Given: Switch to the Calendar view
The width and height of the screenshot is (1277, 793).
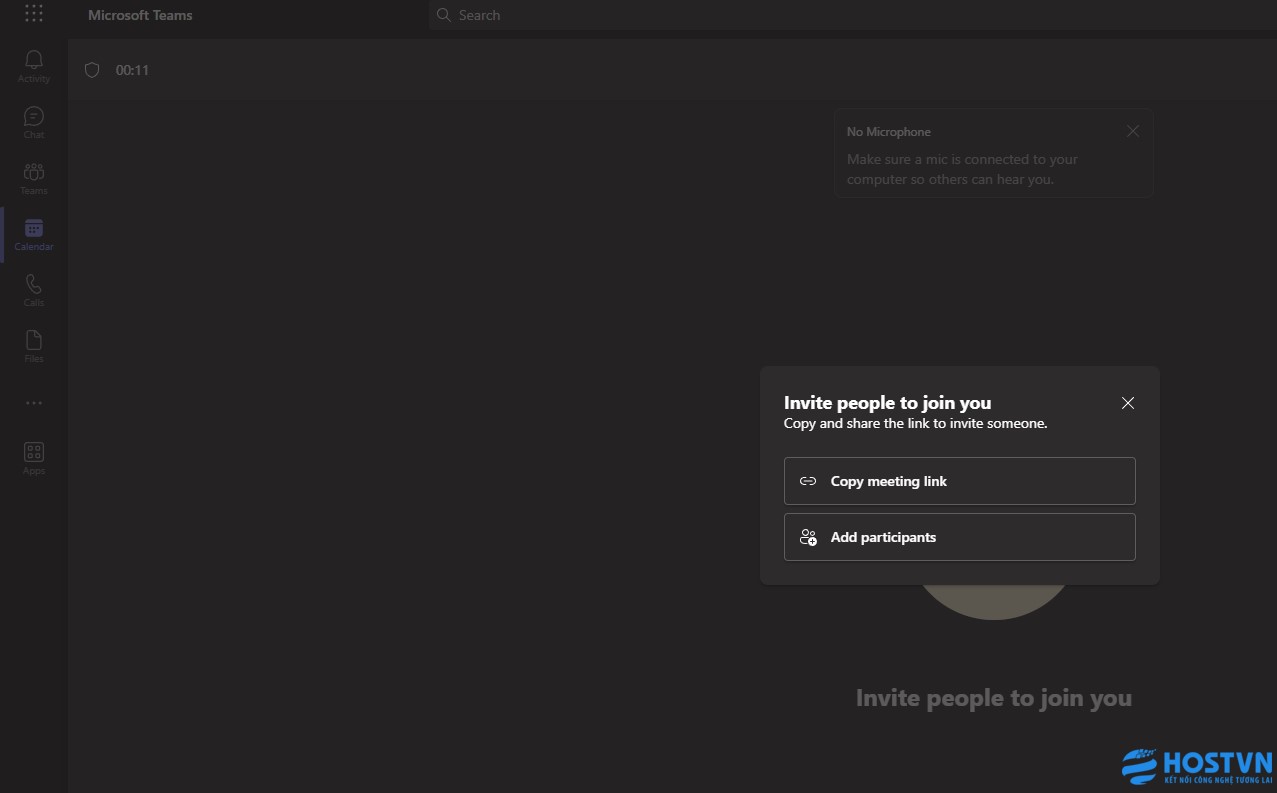Looking at the screenshot, I should (34, 234).
